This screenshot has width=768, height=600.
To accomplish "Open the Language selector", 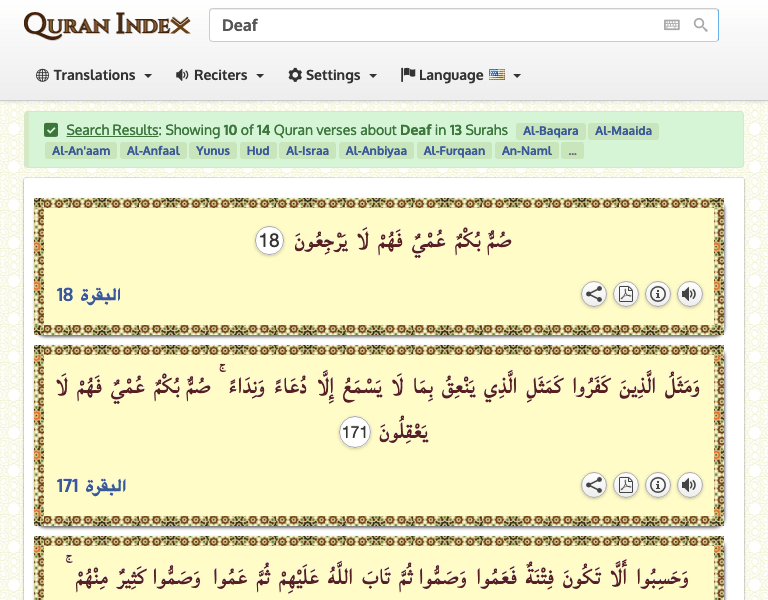I will pos(461,75).
